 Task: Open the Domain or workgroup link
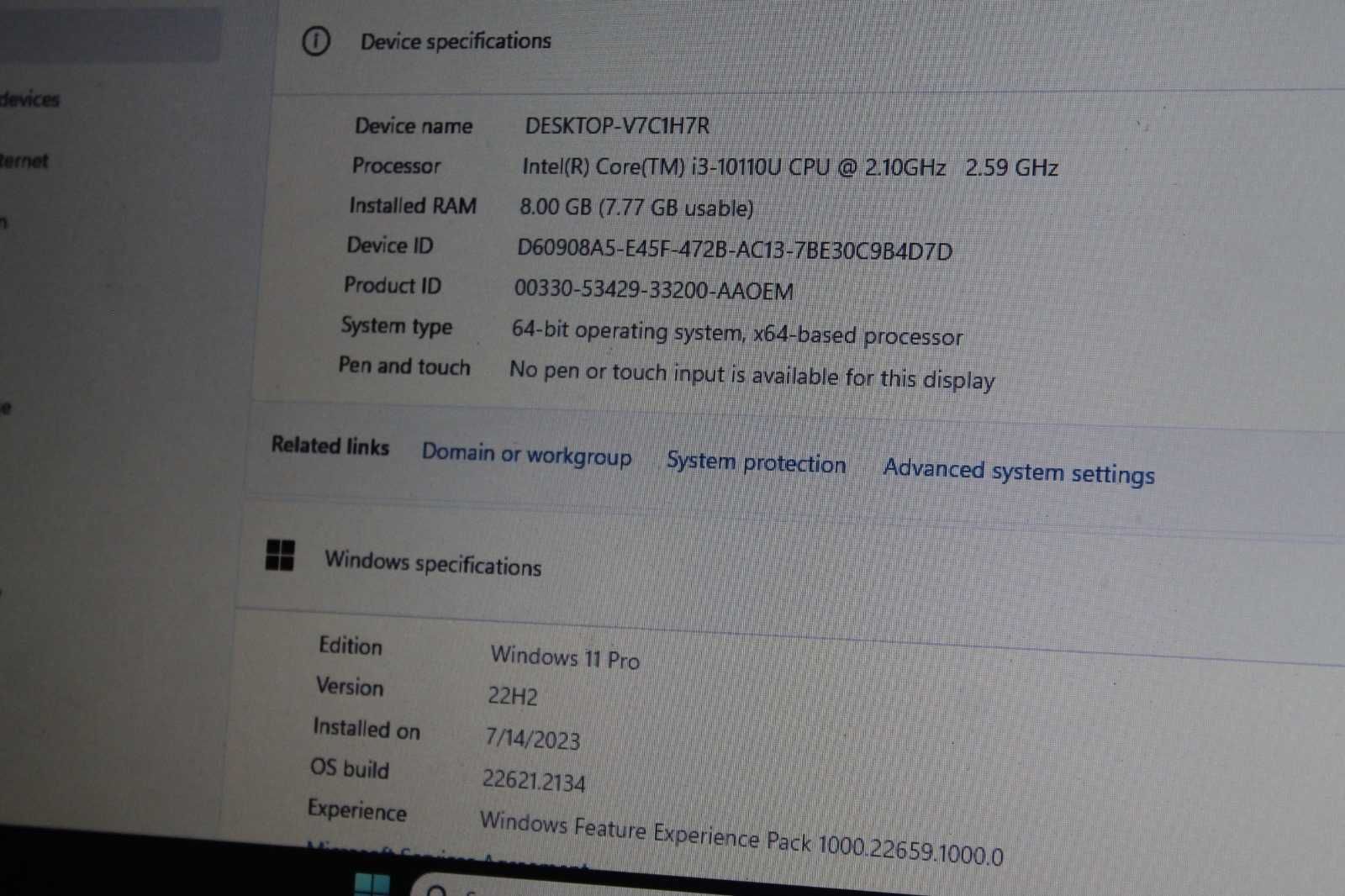(526, 454)
